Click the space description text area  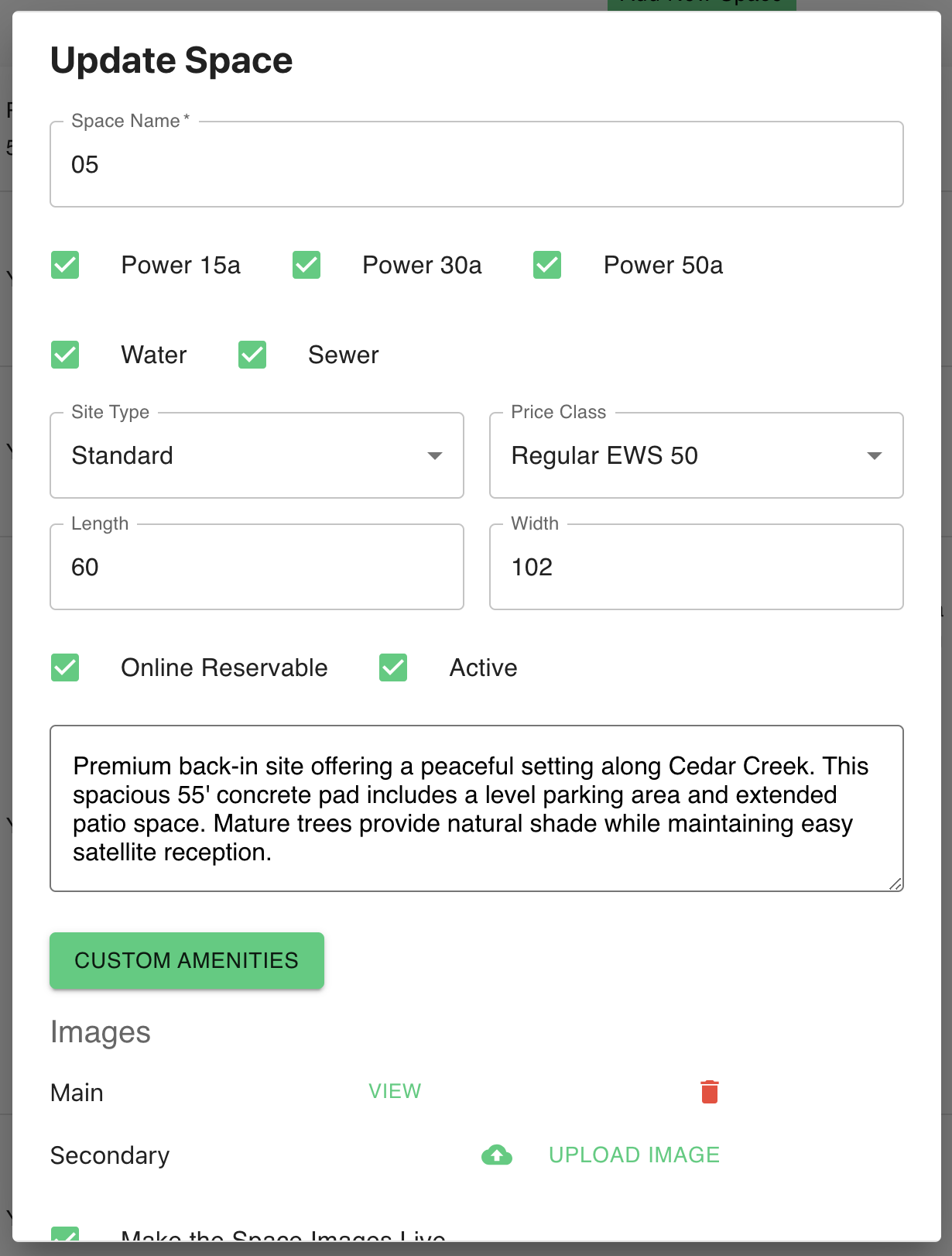point(476,808)
